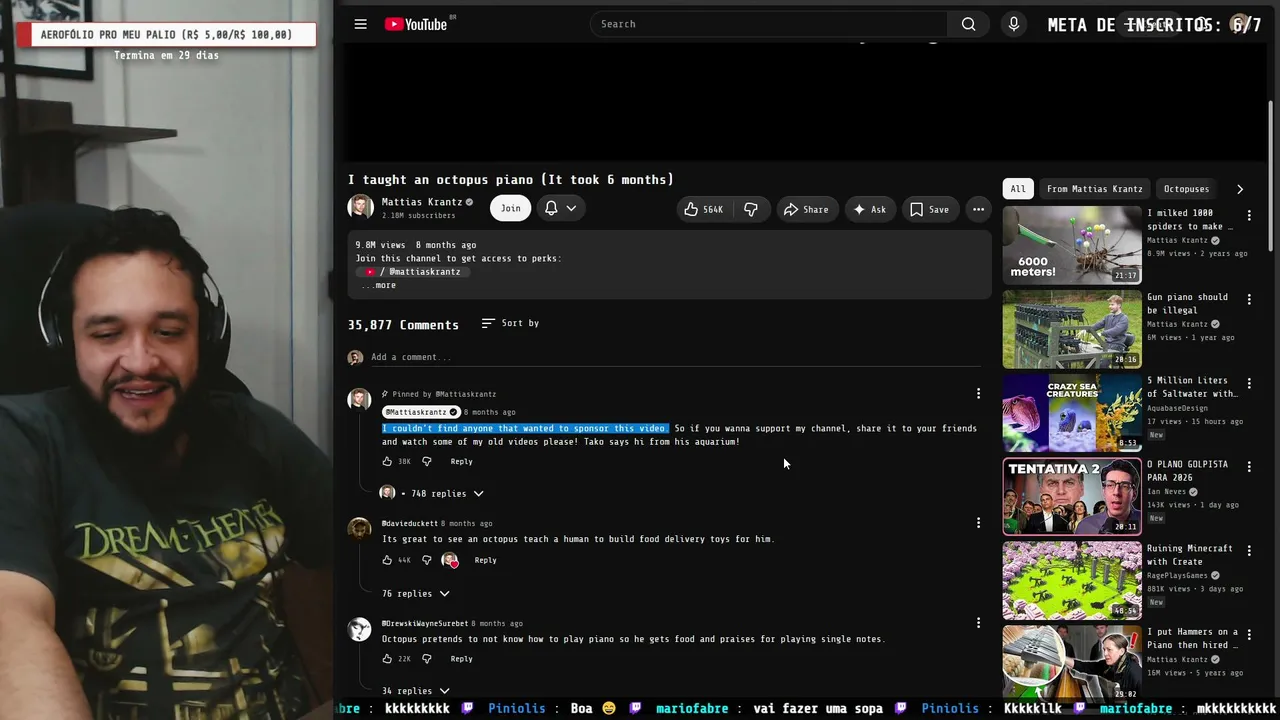Open Sort by comments dropdown

[510, 323]
